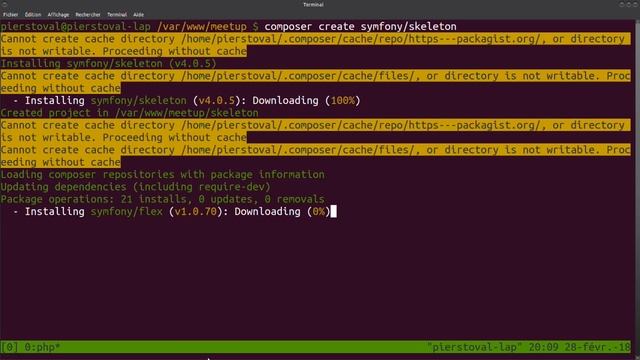Click the Downloading (0%) progress text
The image size is (640, 360).
pyautogui.click(x=282, y=211)
